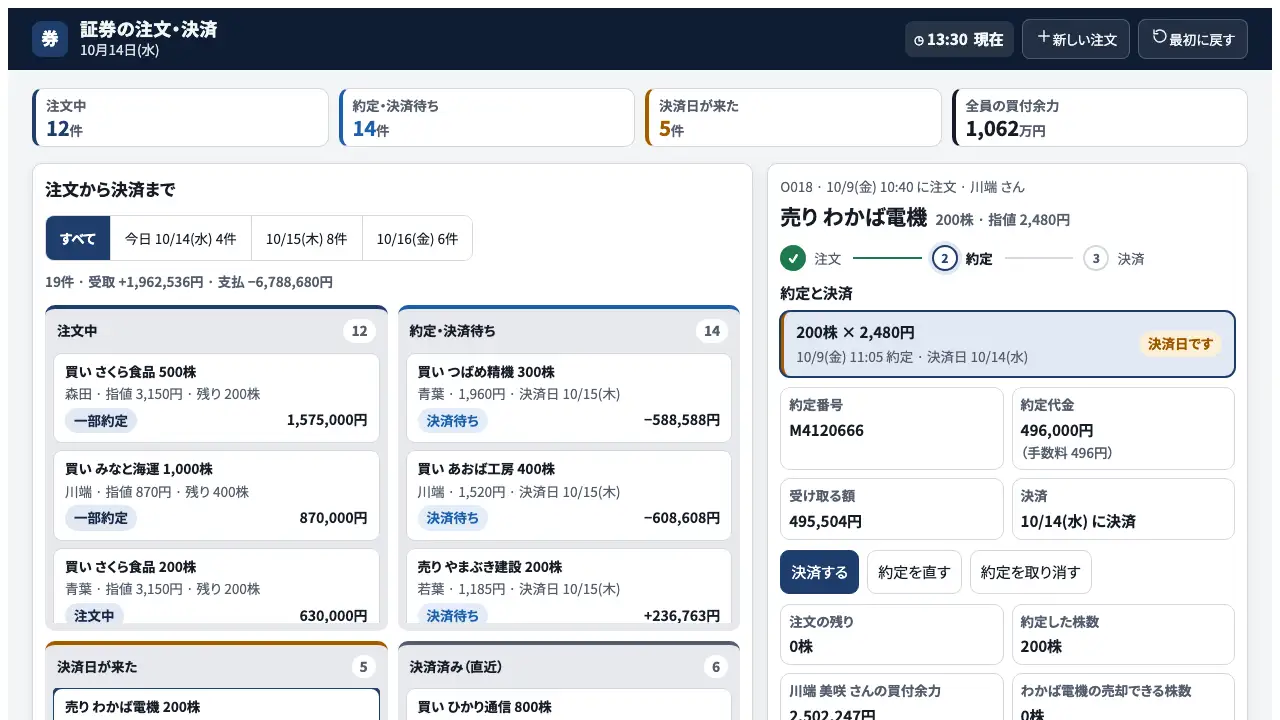Click the clock icon beside 13:30 現在
Image resolution: width=1280 pixels, height=720 pixels.
(x=919, y=40)
